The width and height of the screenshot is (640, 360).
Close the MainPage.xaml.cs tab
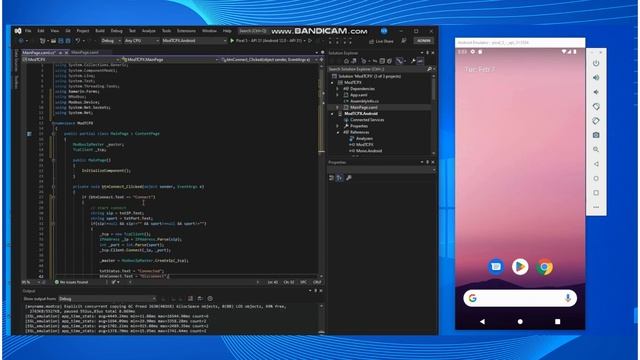coord(67,53)
